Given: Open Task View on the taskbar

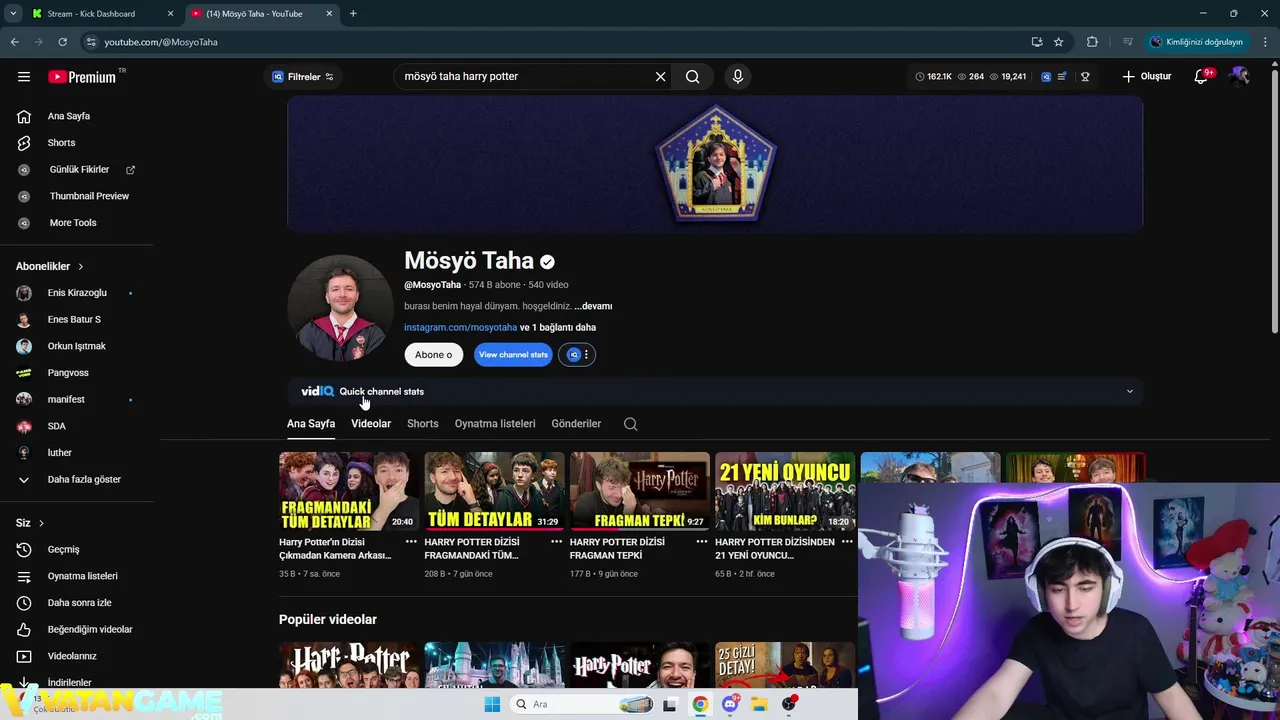Looking at the screenshot, I should (x=670, y=704).
